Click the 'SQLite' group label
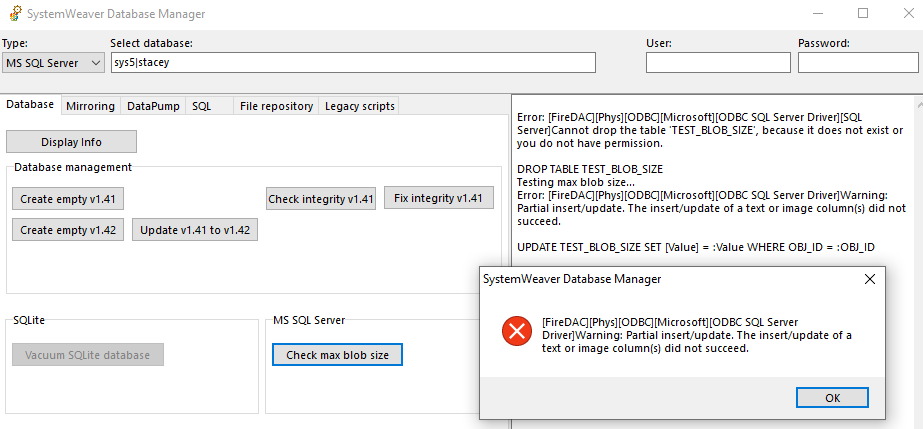Image resolution: width=923 pixels, height=429 pixels. 29,320
